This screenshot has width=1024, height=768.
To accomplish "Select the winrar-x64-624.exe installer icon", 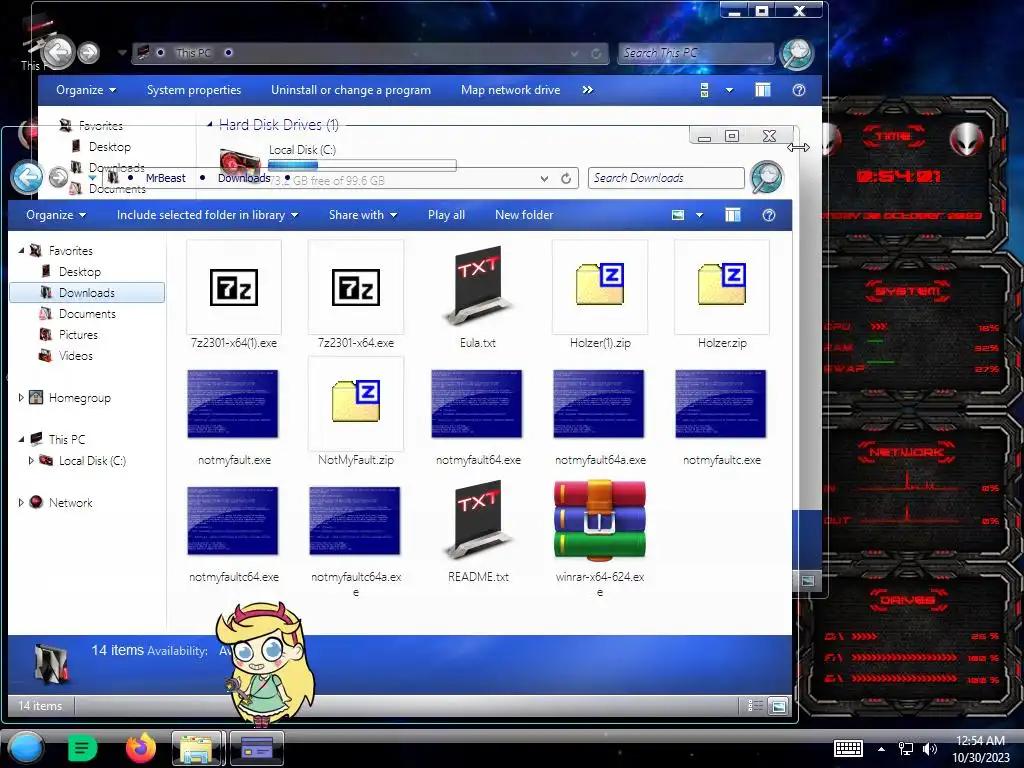I will 600,520.
